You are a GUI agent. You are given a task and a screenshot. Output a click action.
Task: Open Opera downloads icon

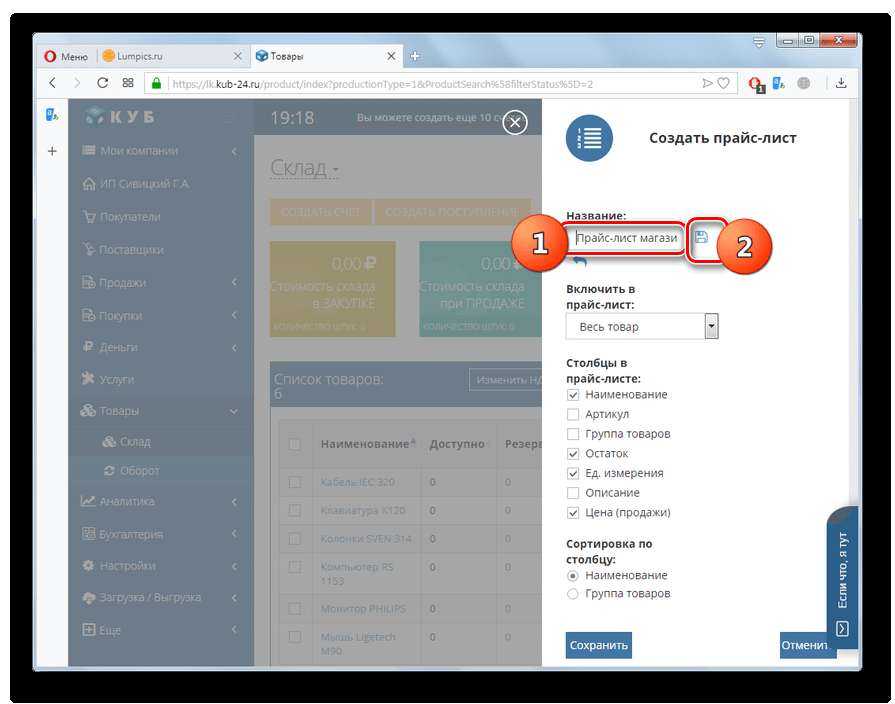pos(841,83)
